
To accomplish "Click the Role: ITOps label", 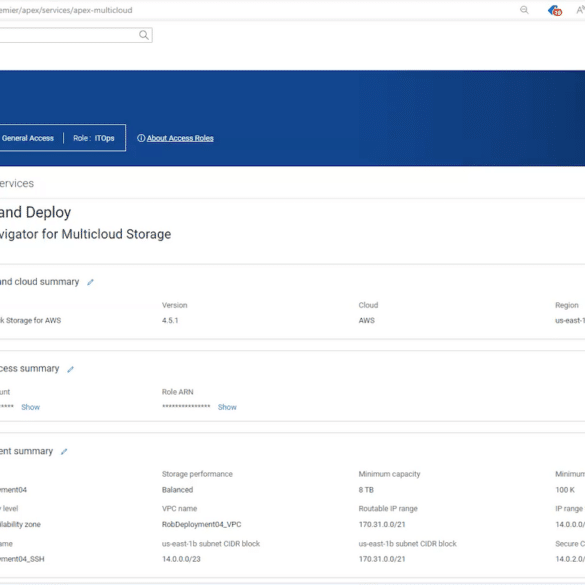I will point(94,138).
